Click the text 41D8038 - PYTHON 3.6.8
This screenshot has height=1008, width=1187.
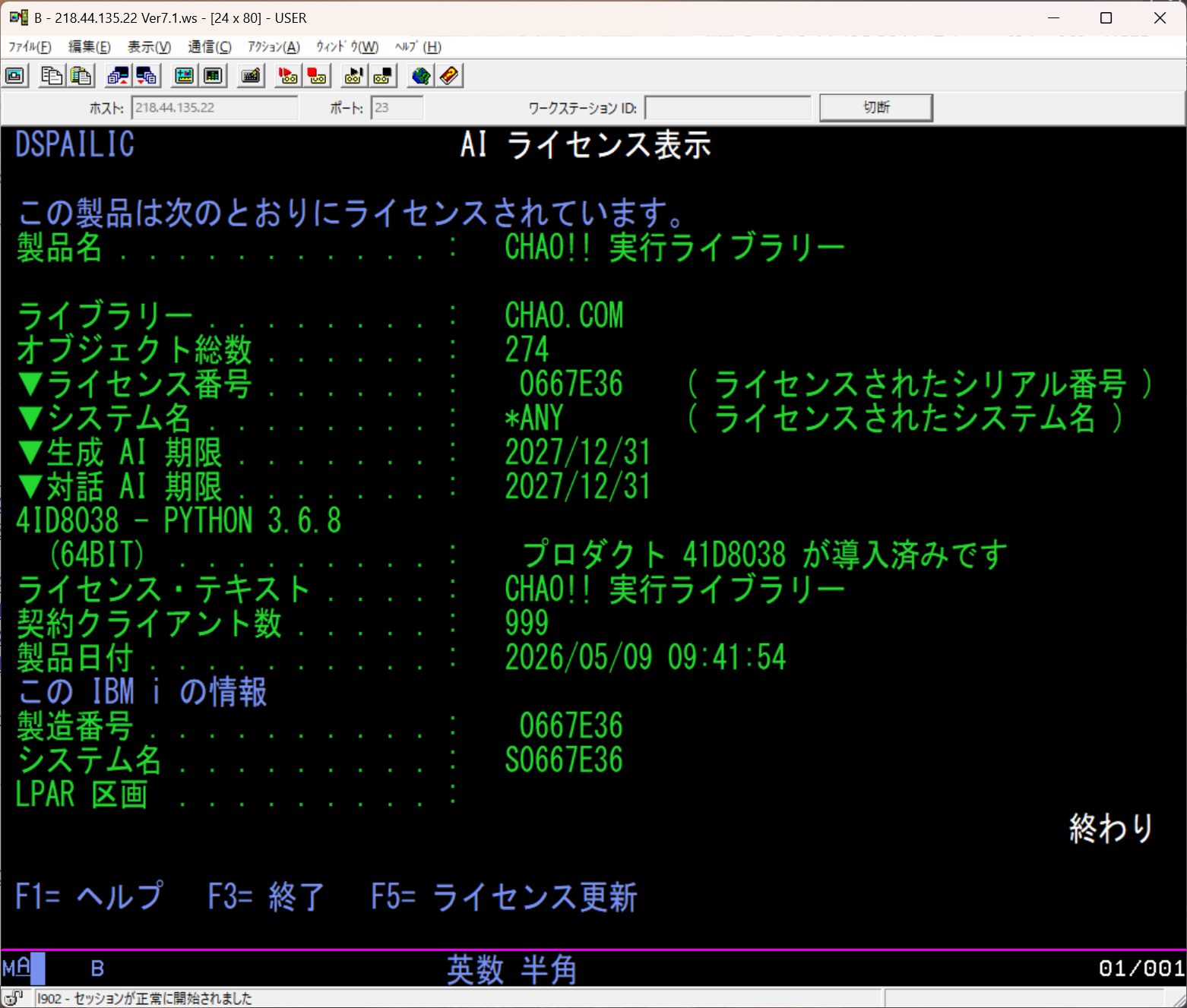tap(179, 520)
